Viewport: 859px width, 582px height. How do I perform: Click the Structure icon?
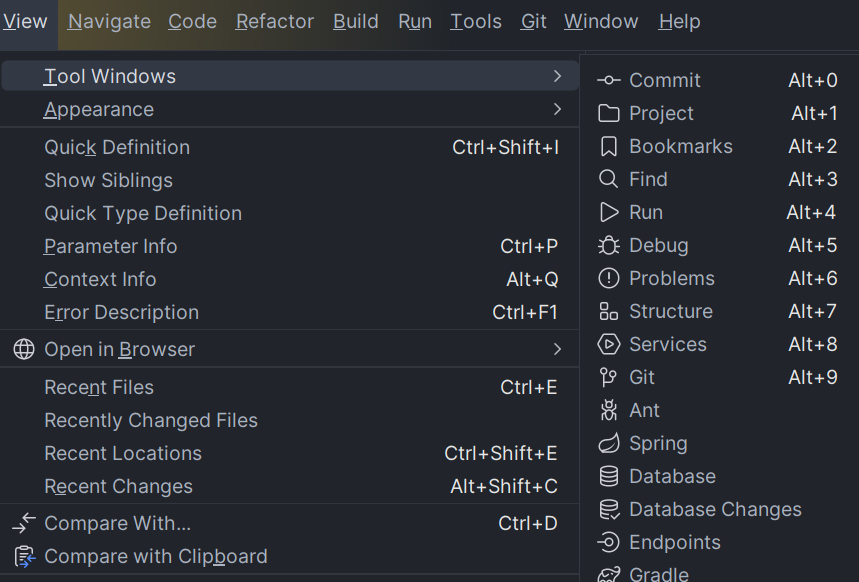click(x=609, y=311)
